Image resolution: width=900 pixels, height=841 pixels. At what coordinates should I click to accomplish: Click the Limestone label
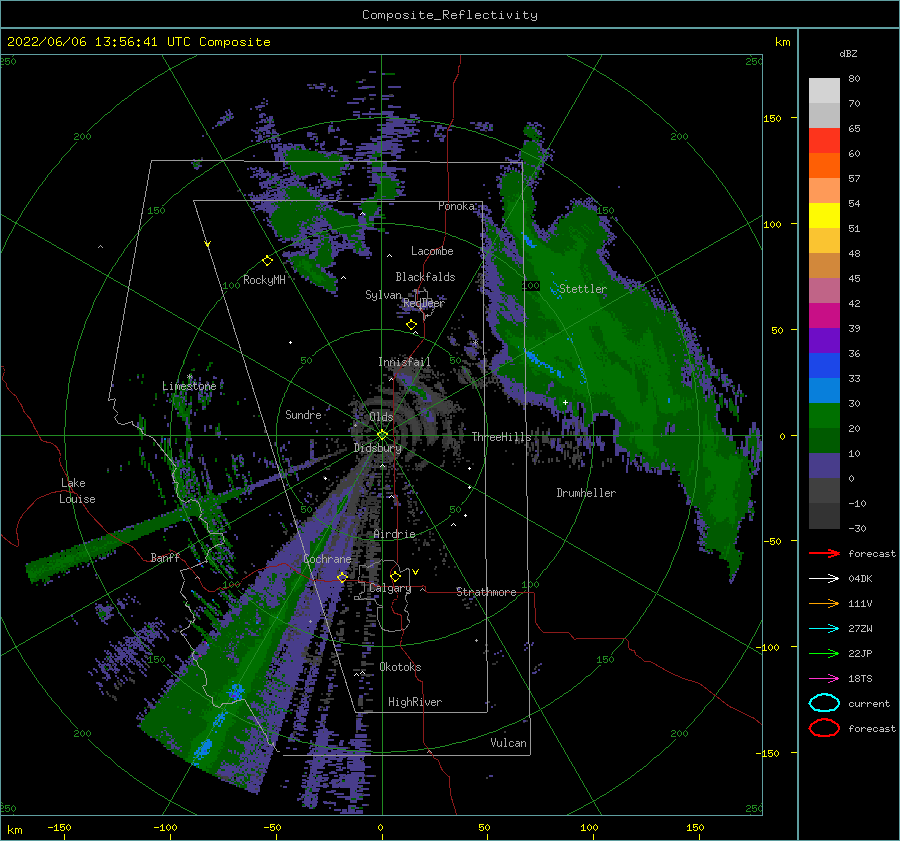click(x=189, y=386)
